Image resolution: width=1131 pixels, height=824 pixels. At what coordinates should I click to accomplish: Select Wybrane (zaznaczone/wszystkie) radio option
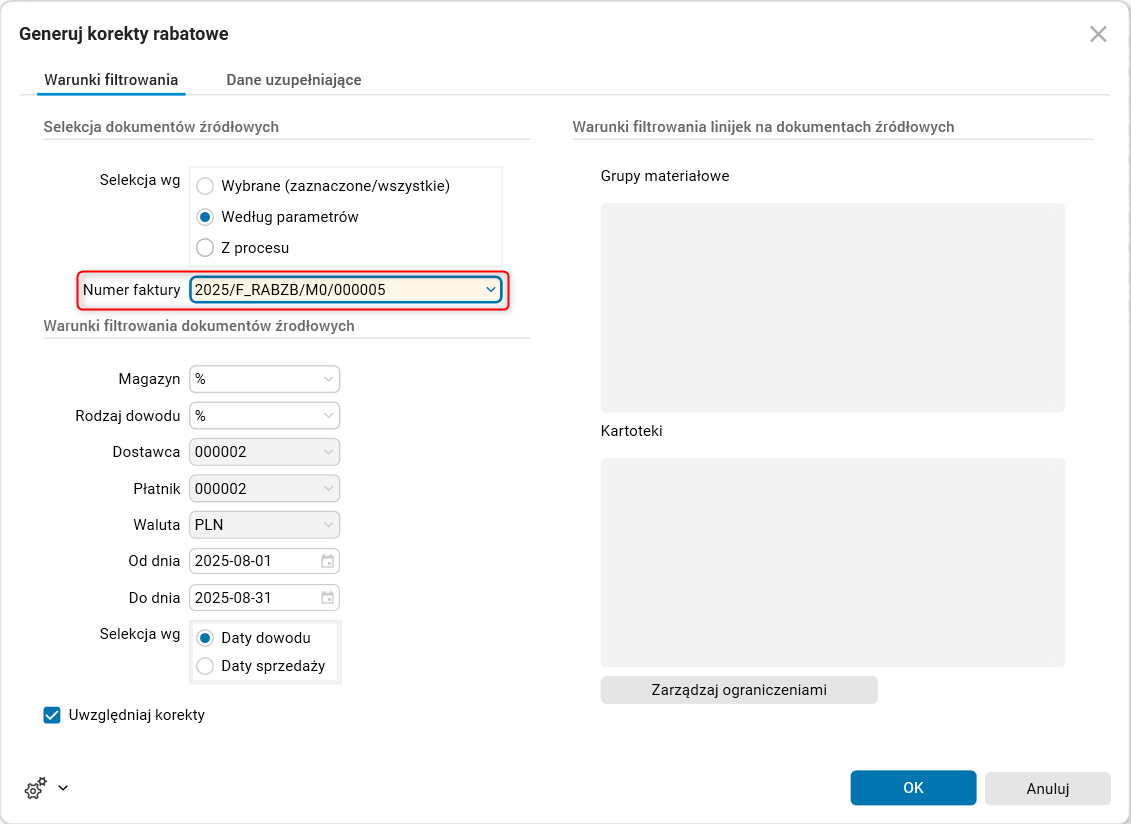tap(205, 186)
